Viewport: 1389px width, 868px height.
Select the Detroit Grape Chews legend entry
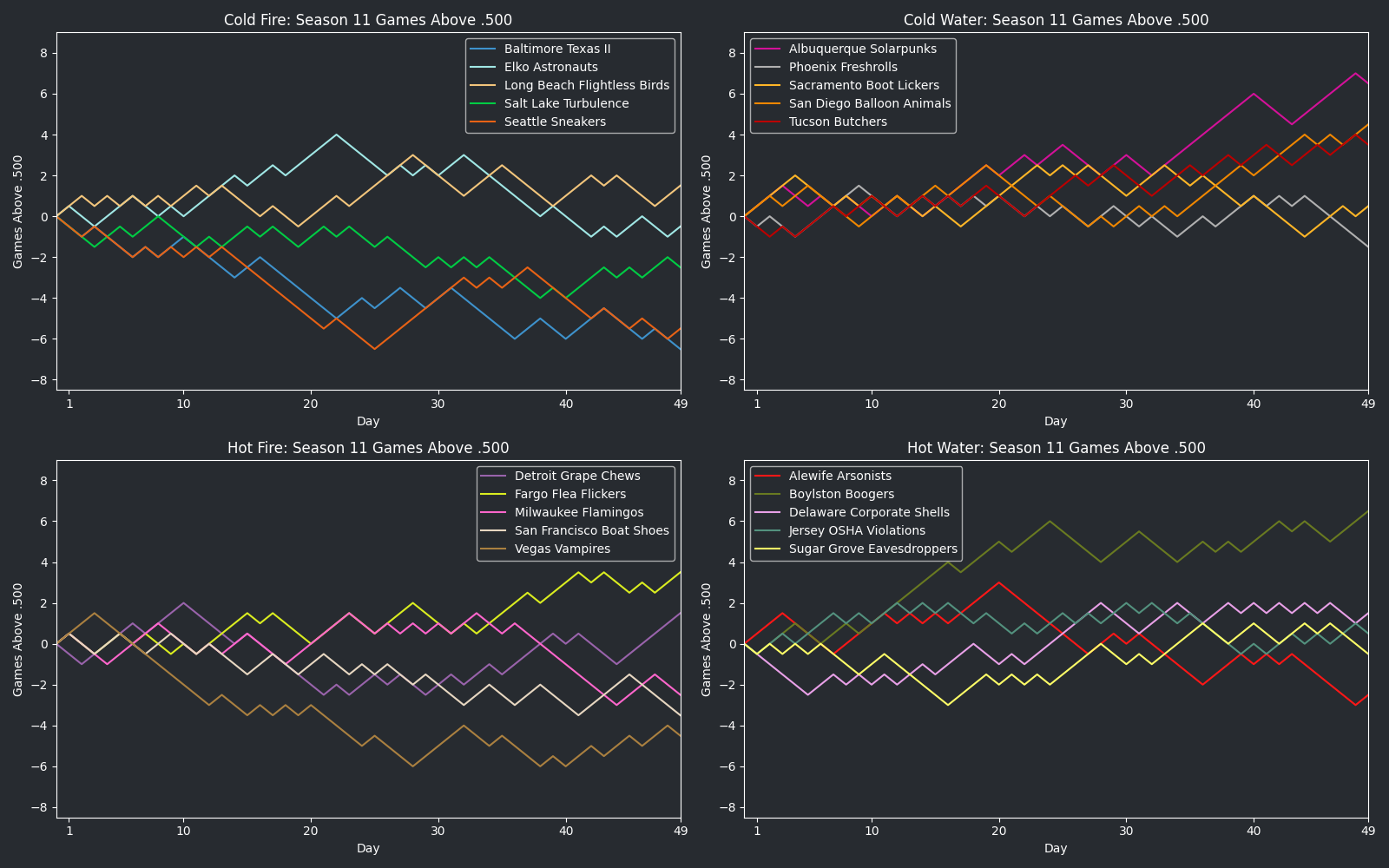tap(576, 476)
